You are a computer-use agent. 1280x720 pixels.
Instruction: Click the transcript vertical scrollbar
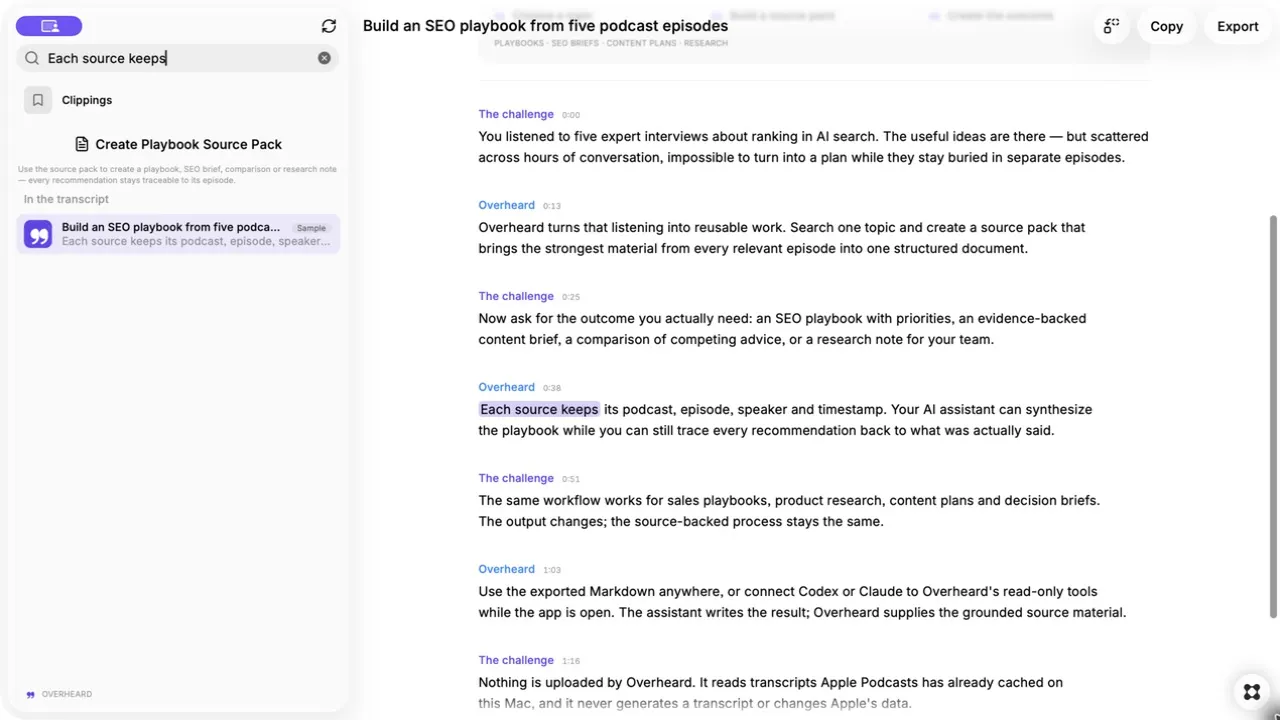(x=1273, y=416)
